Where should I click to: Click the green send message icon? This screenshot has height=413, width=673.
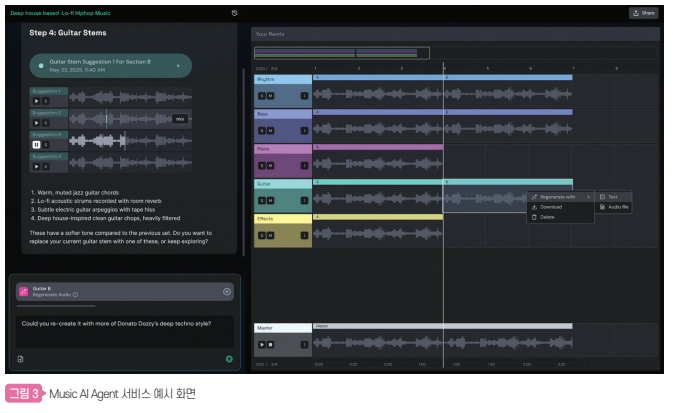(x=229, y=358)
